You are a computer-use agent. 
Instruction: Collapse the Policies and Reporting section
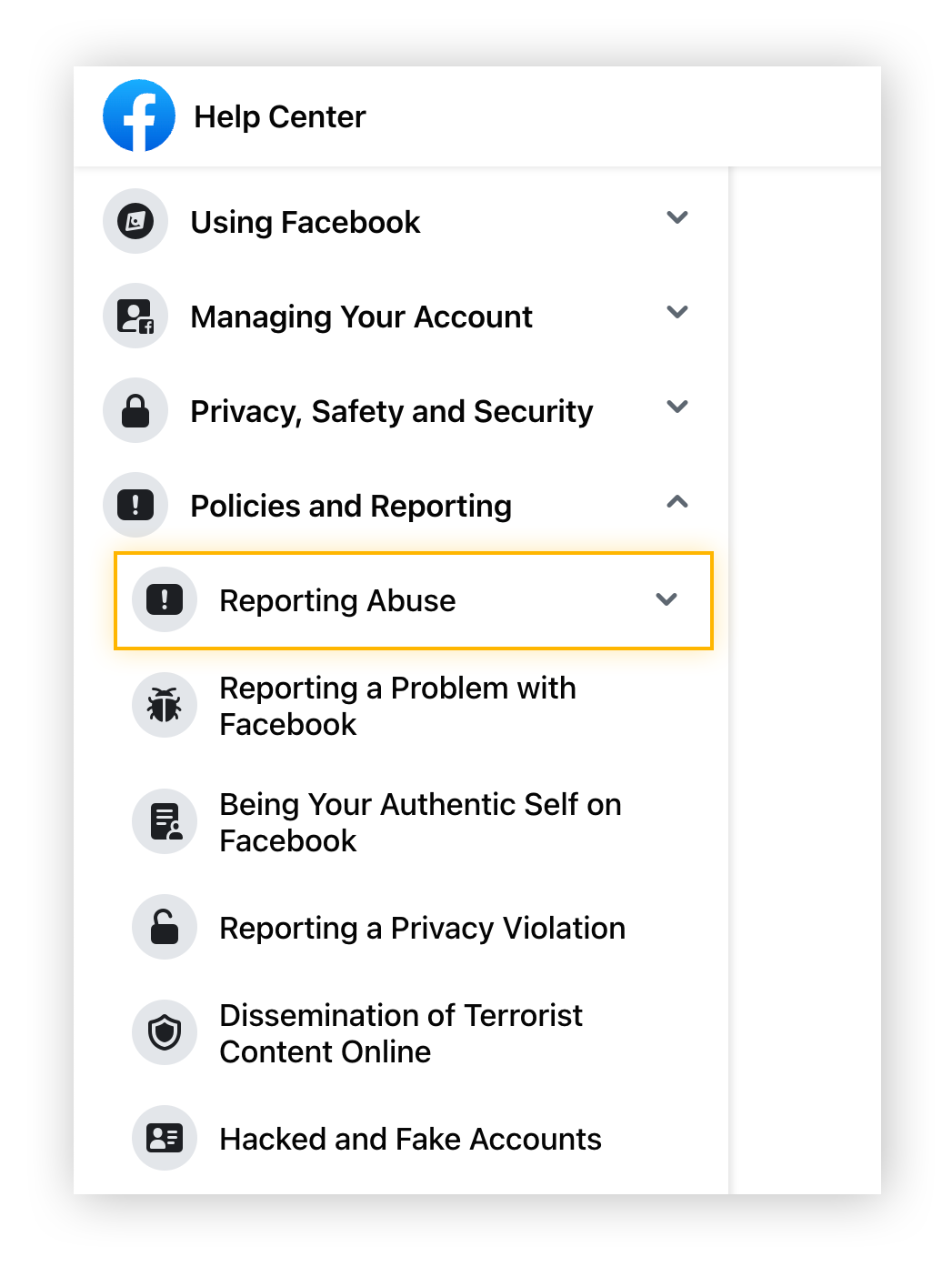tap(676, 501)
